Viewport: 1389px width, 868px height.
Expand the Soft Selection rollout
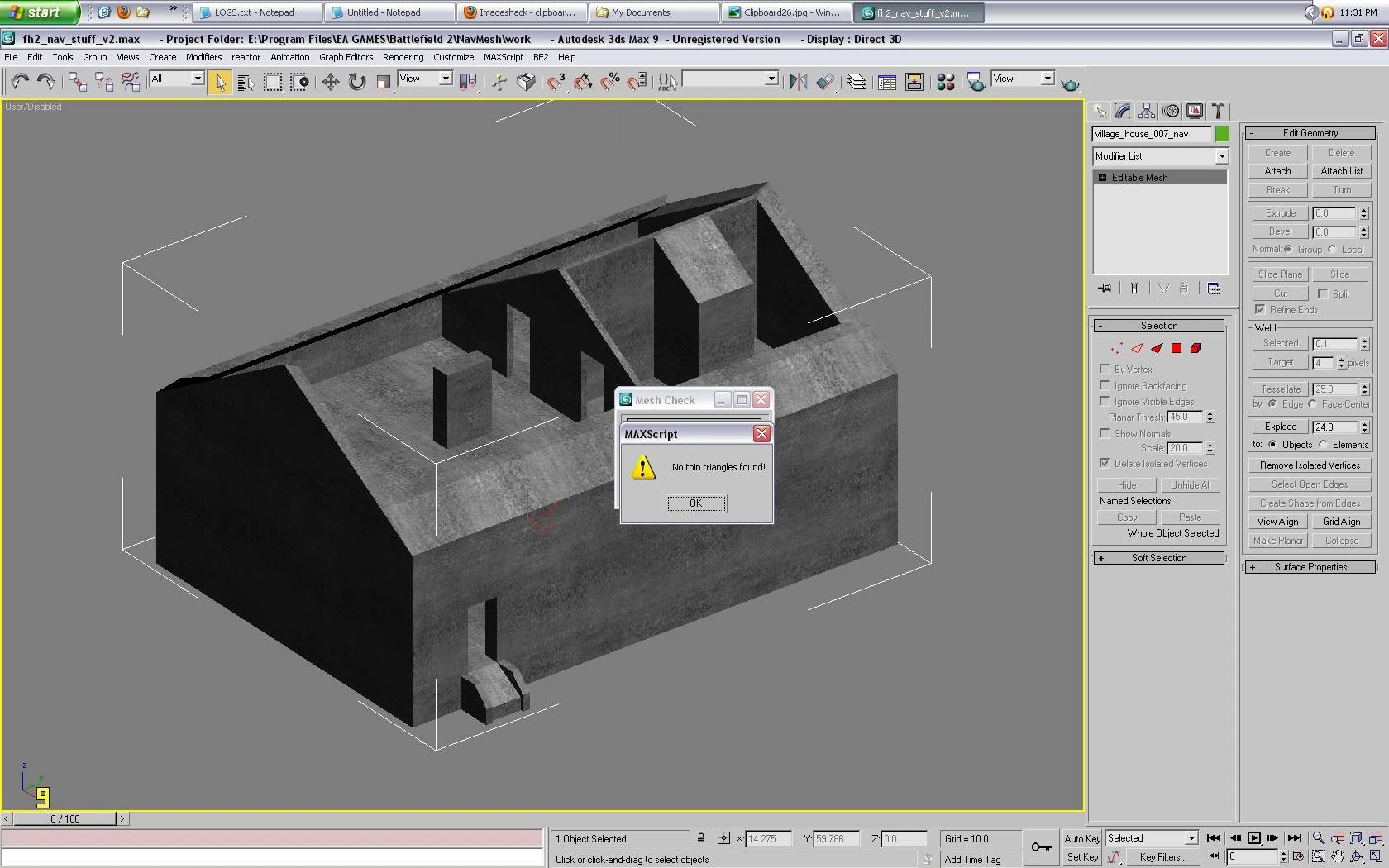[1158, 558]
